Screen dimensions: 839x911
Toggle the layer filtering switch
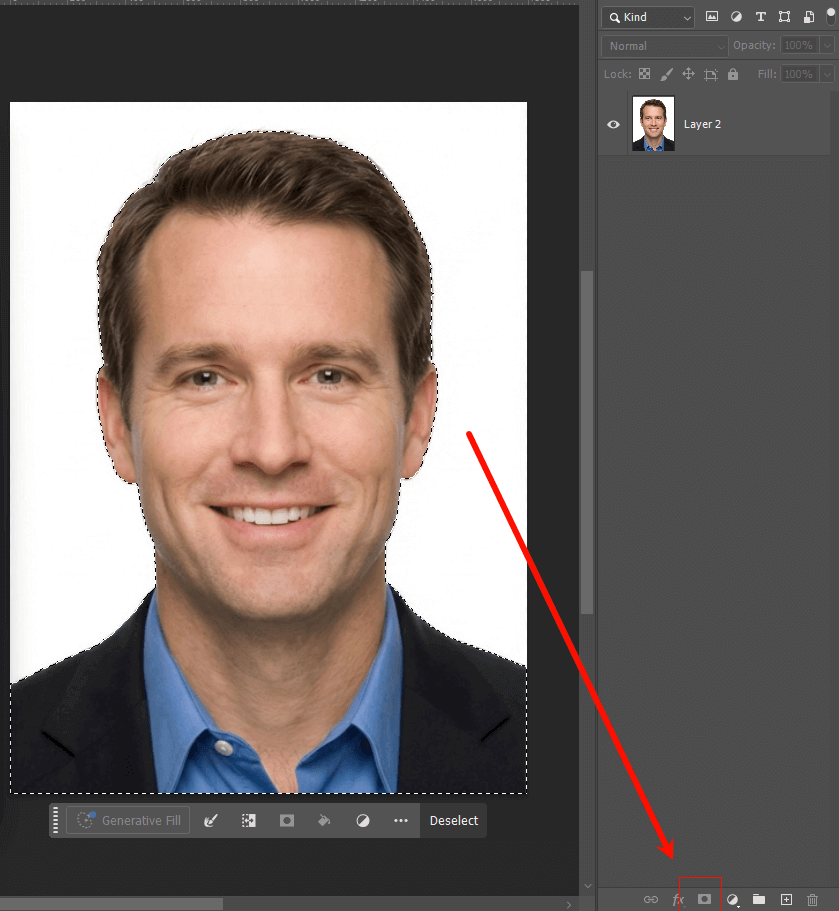click(x=830, y=17)
